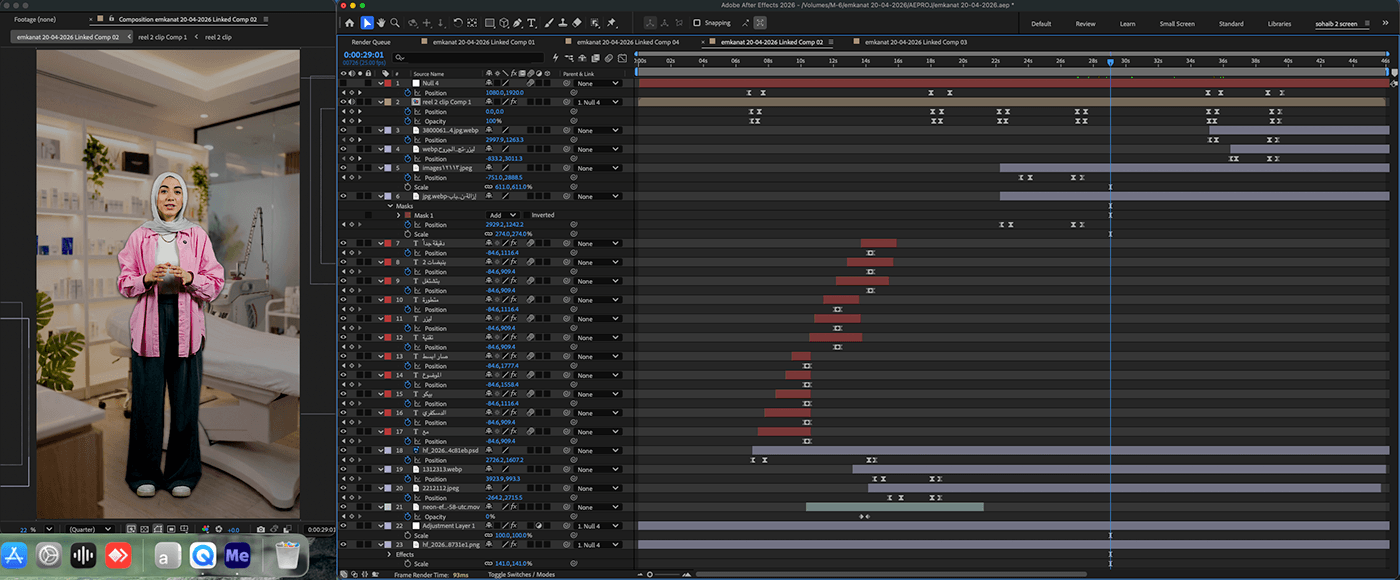This screenshot has height=580, width=1400.
Task: Toggle Position stopwatch for Null 4
Action: click(x=407, y=93)
